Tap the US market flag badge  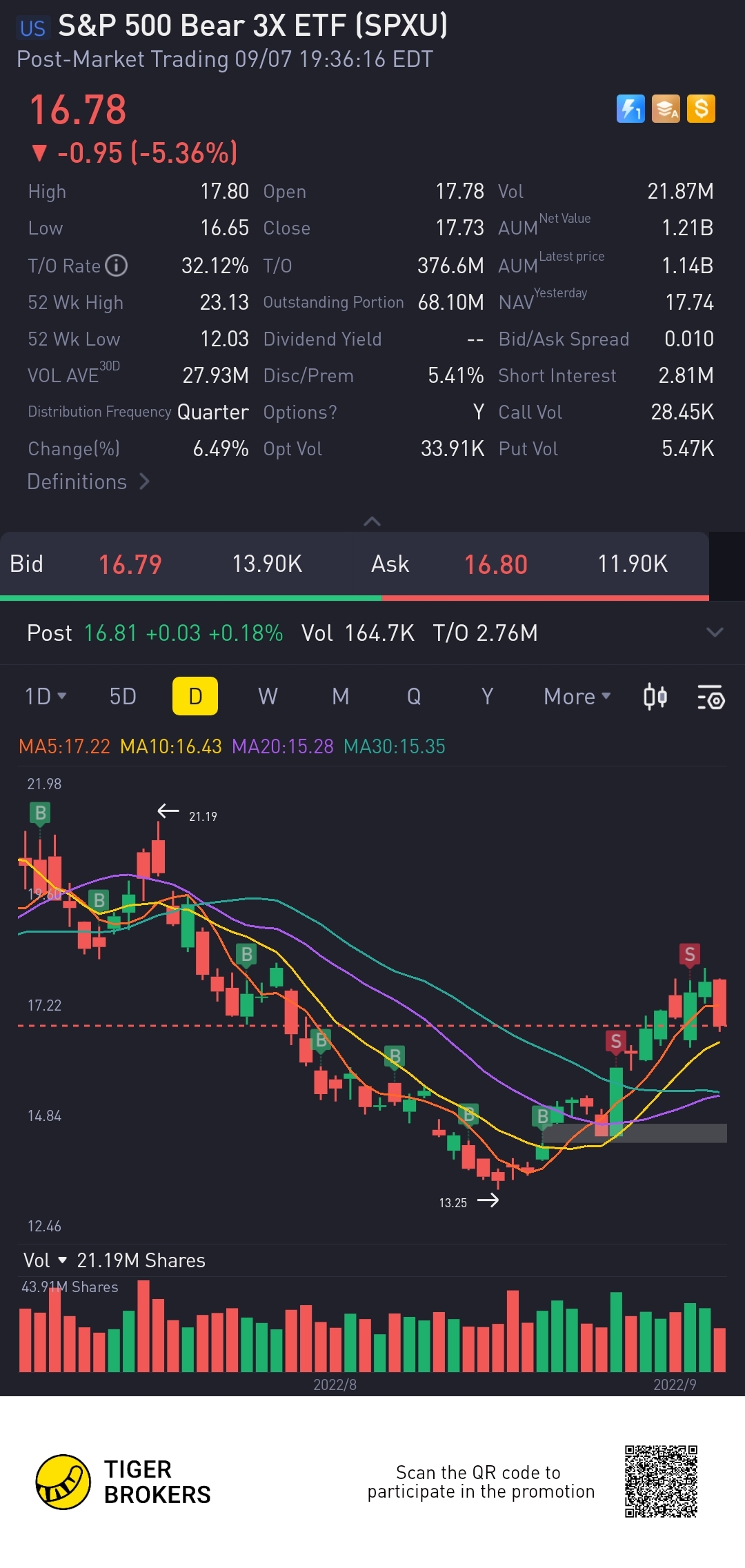(x=32, y=28)
